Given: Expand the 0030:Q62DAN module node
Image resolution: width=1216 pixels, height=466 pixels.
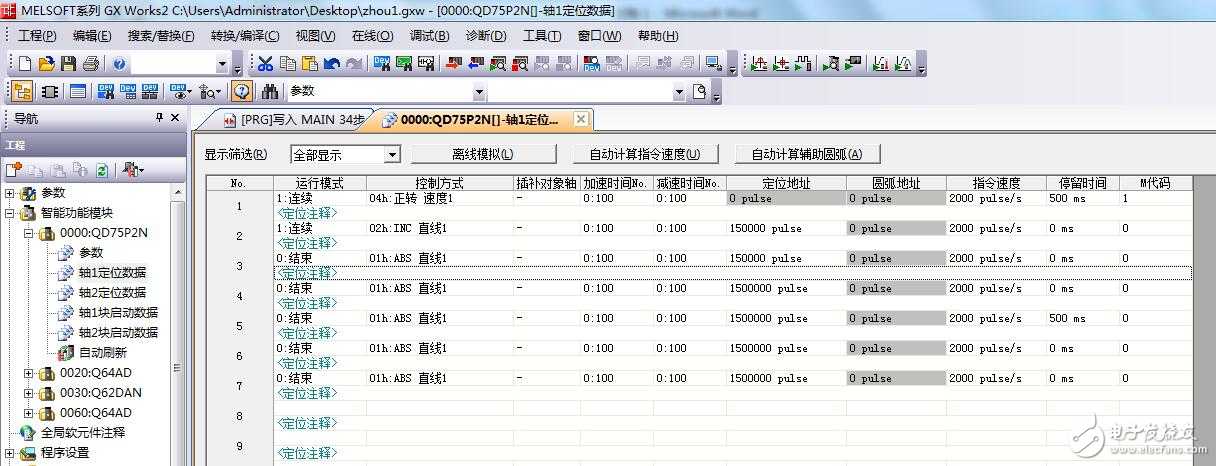Looking at the screenshot, I should click(29, 393).
